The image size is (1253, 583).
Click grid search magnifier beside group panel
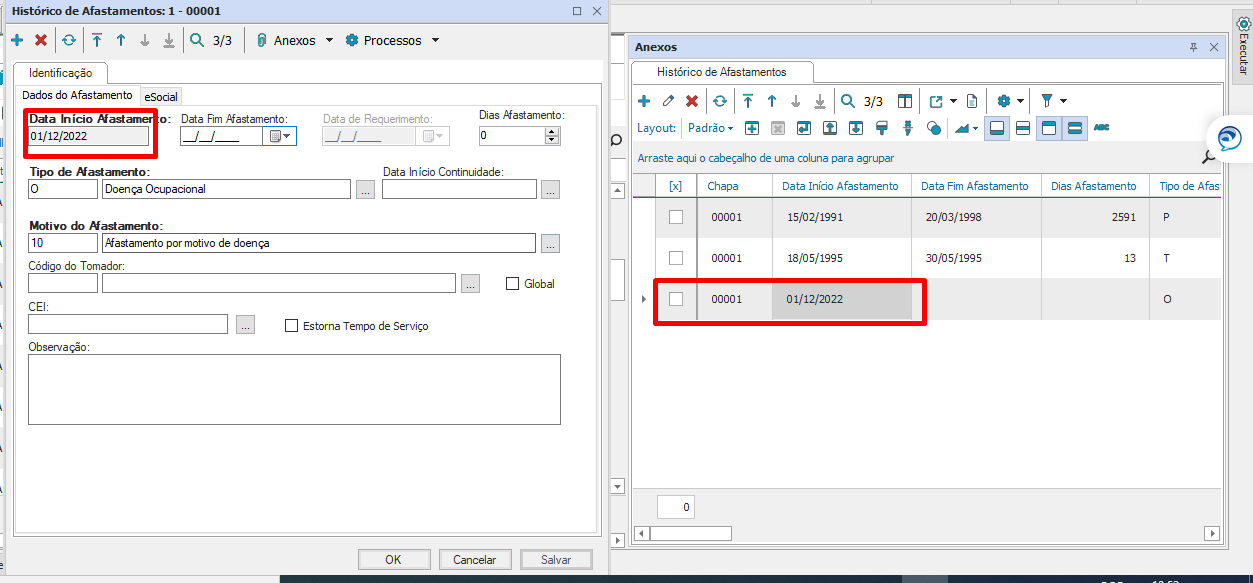tap(1208, 157)
